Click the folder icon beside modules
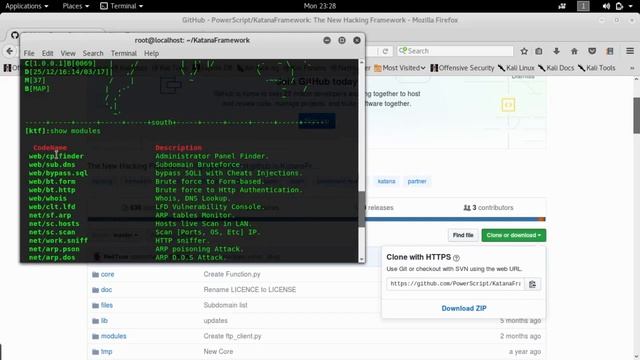Screen dimensions: 640x360 [95, 337]
